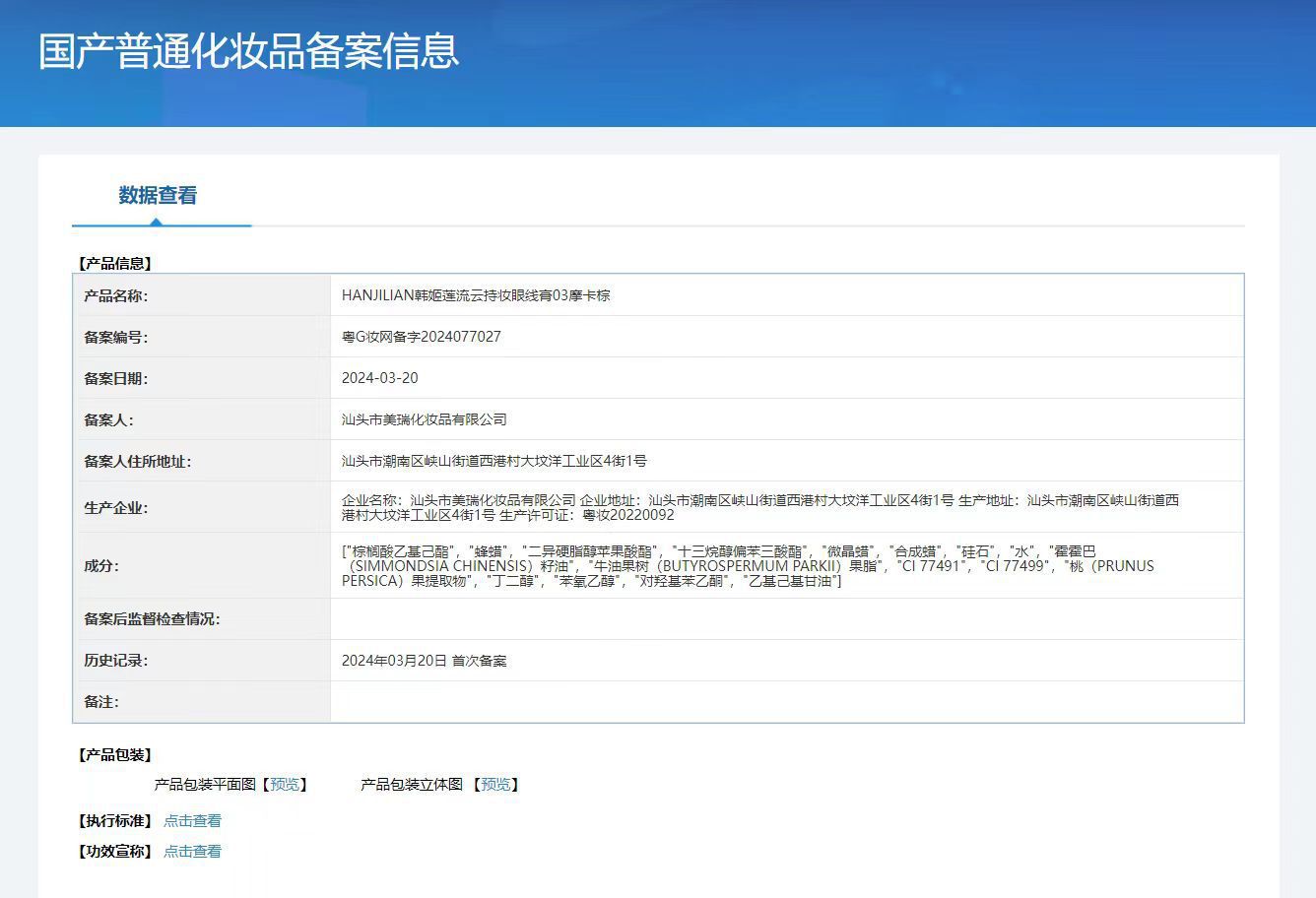Click the 产品包装平面图 label

pyautogui.click(x=205, y=785)
